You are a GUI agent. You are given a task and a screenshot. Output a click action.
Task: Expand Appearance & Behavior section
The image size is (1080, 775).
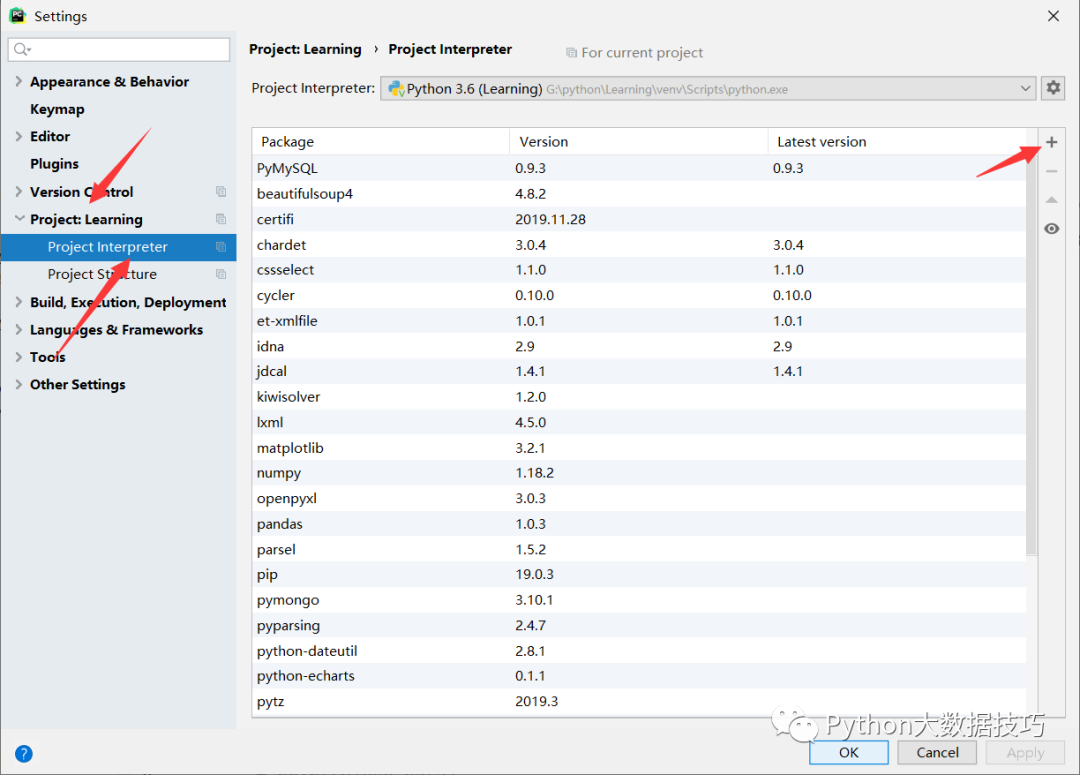(x=19, y=81)
